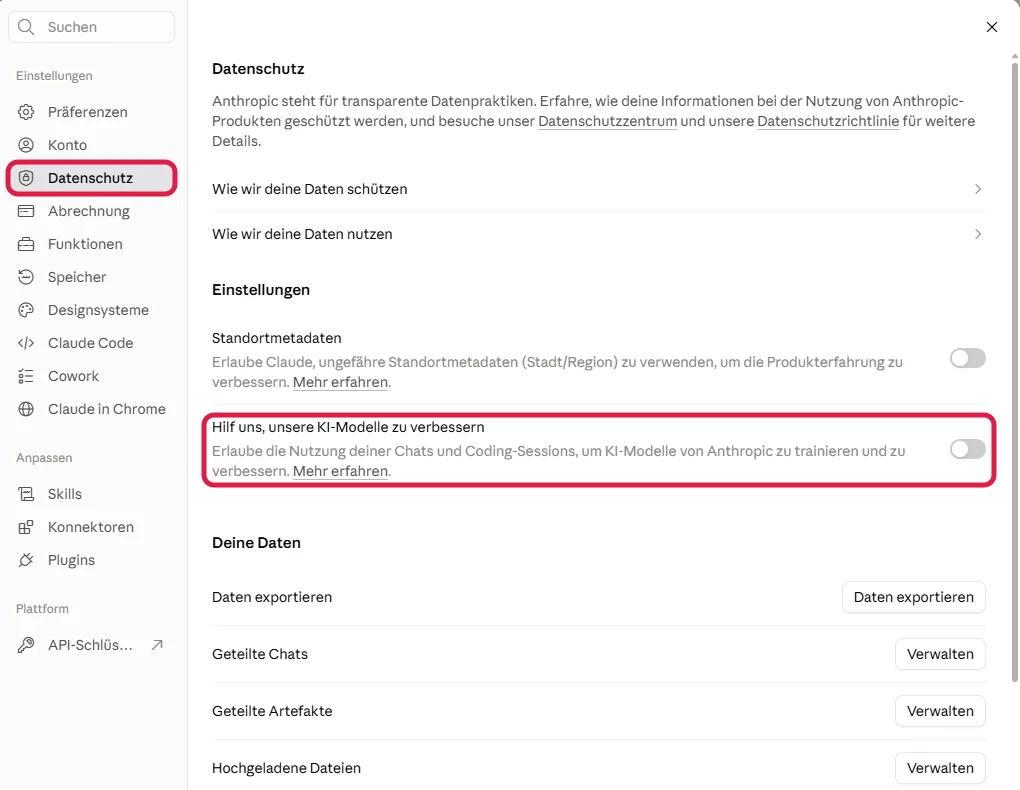
Task: Open the Funktionen briefcase icon
Action: pos(26,244)
